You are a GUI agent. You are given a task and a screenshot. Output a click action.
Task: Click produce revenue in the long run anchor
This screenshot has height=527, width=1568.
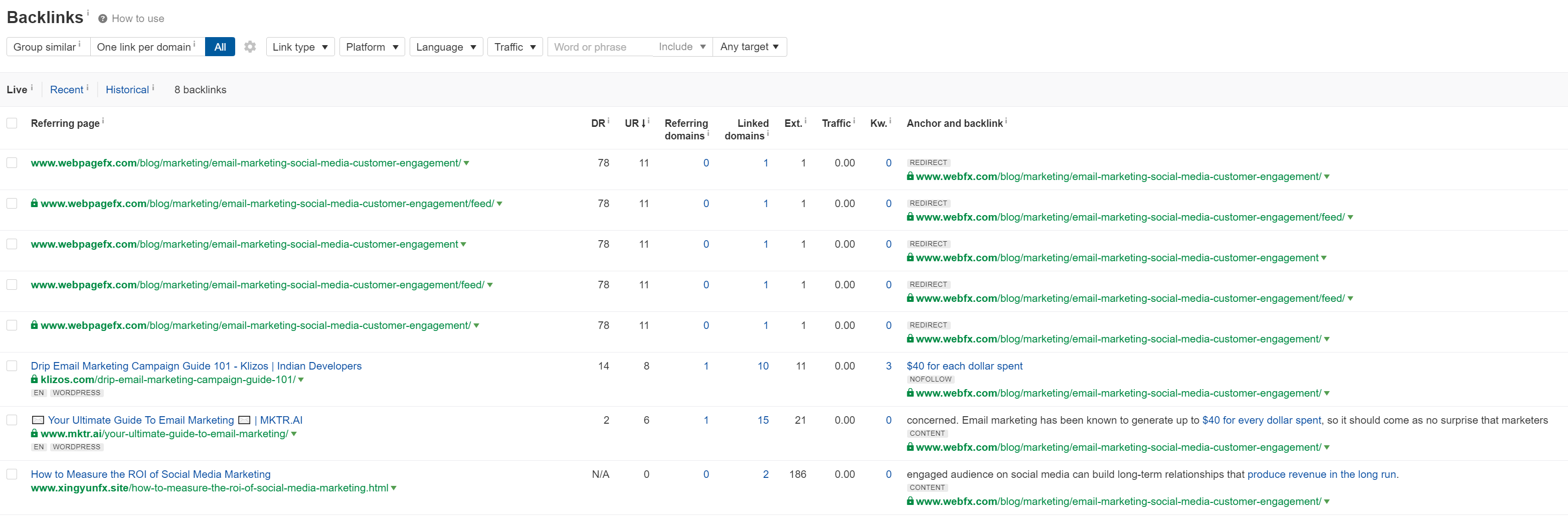(x=1321, y=475)
